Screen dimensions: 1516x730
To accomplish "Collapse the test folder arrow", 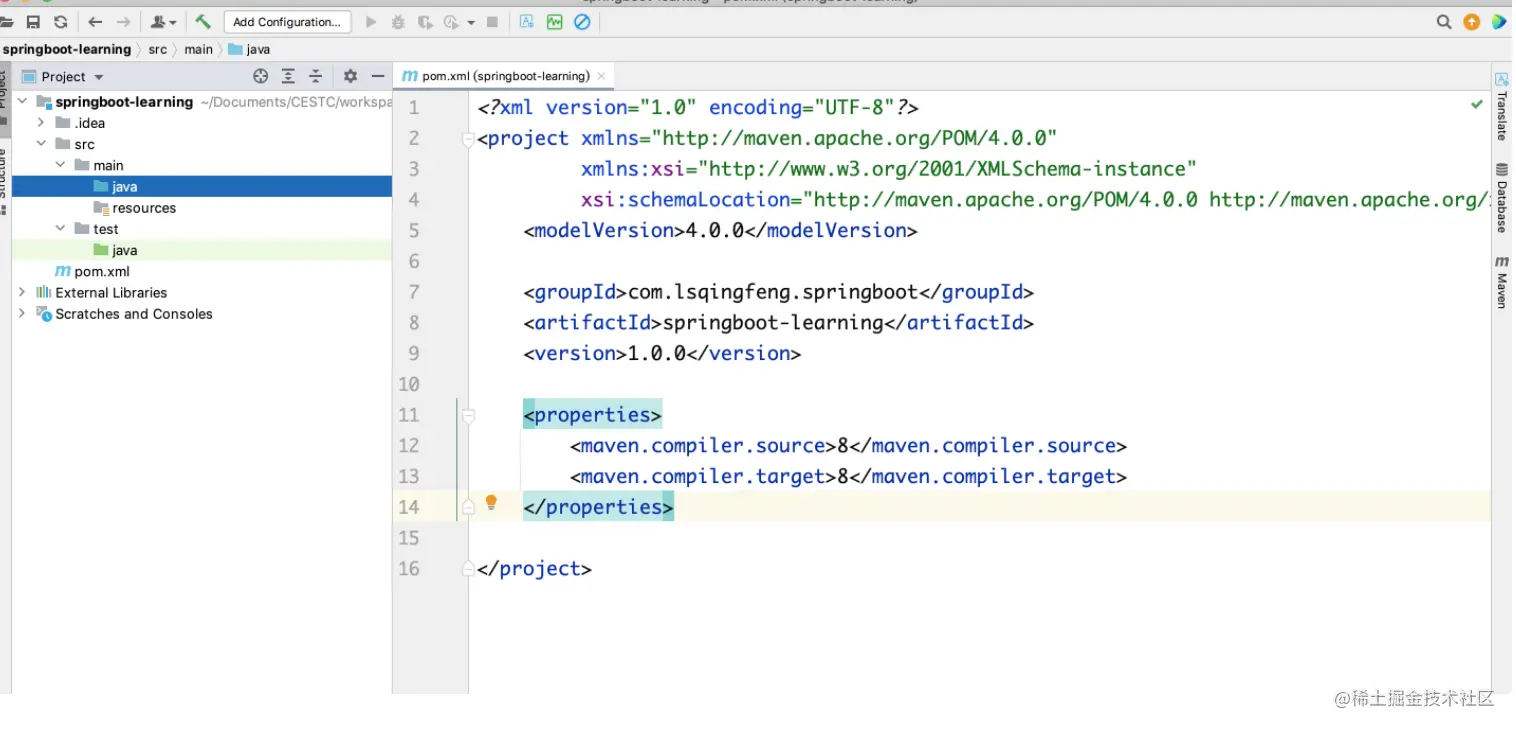I will tap(60, 229).
